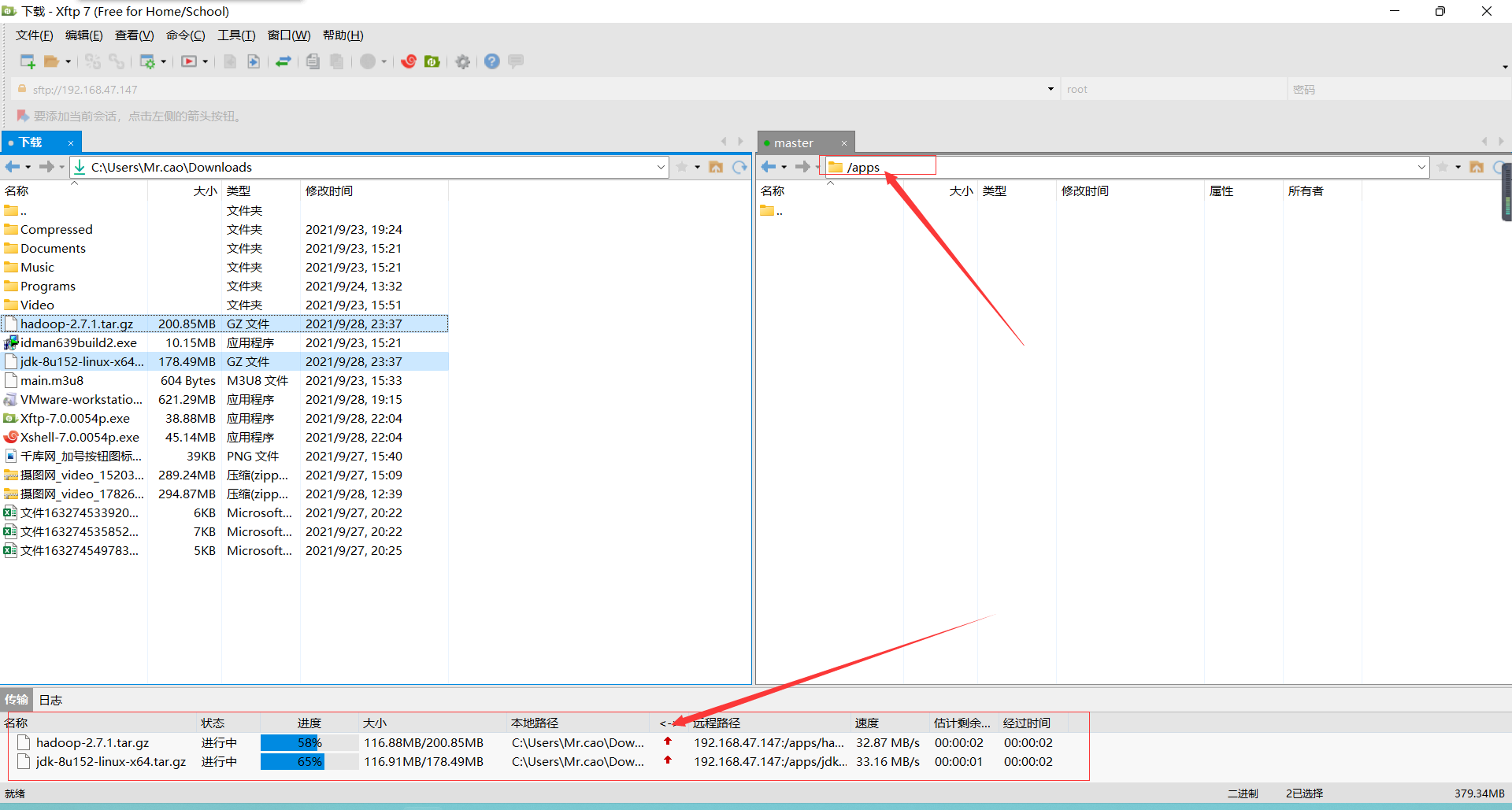Go back in the local pane
The width and height of the screenshot is (1512, 810).
13,167
